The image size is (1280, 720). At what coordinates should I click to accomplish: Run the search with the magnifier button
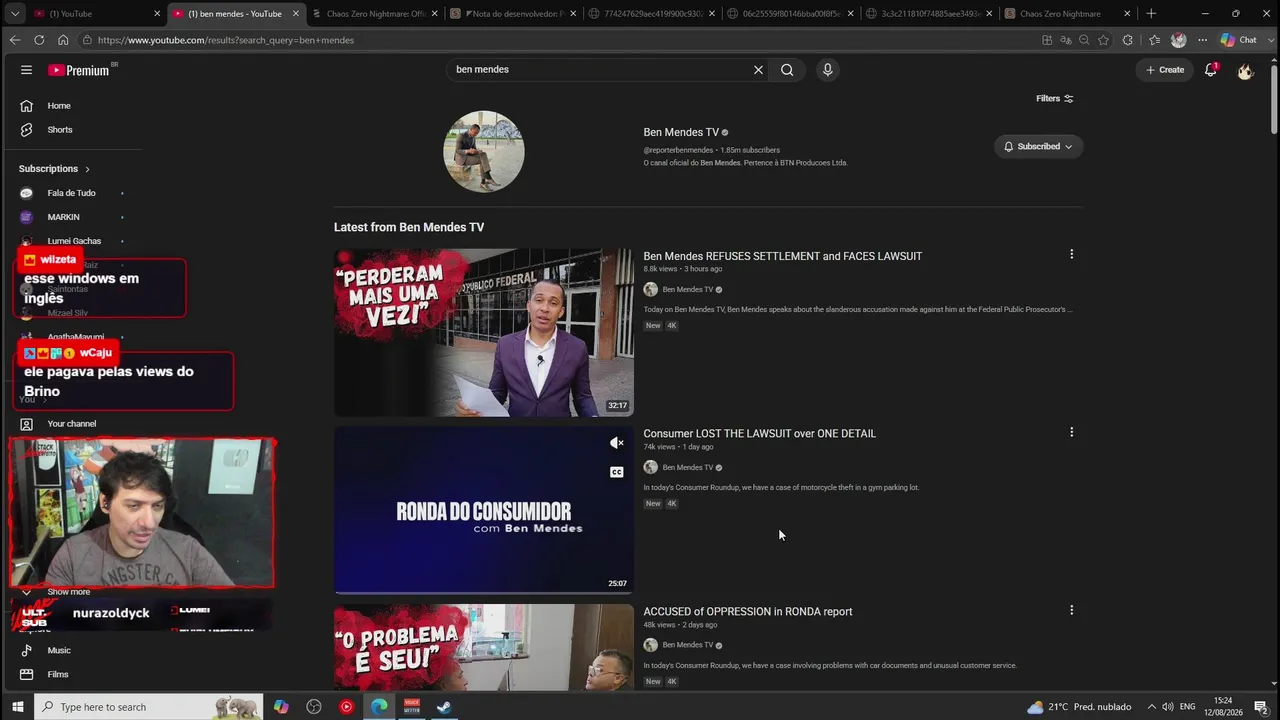(787, 70)
